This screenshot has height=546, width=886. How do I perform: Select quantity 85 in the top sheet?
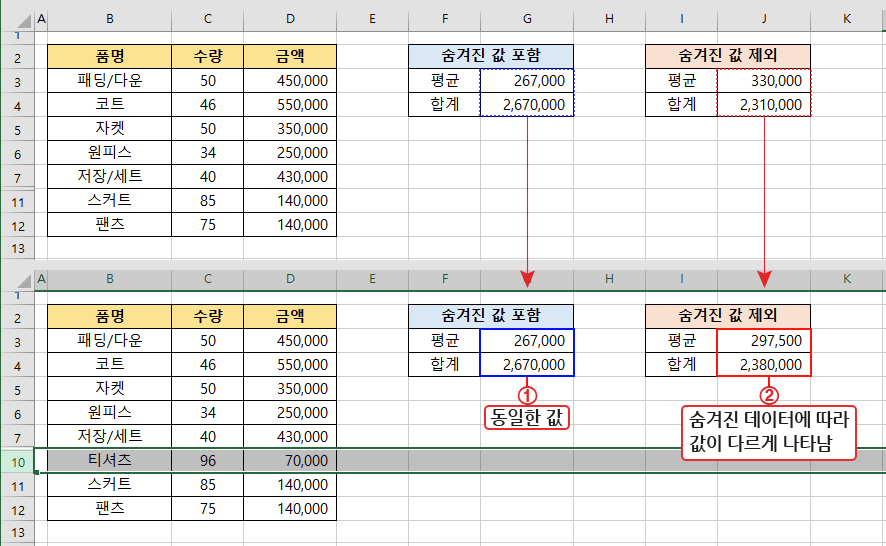click(207, 201)
